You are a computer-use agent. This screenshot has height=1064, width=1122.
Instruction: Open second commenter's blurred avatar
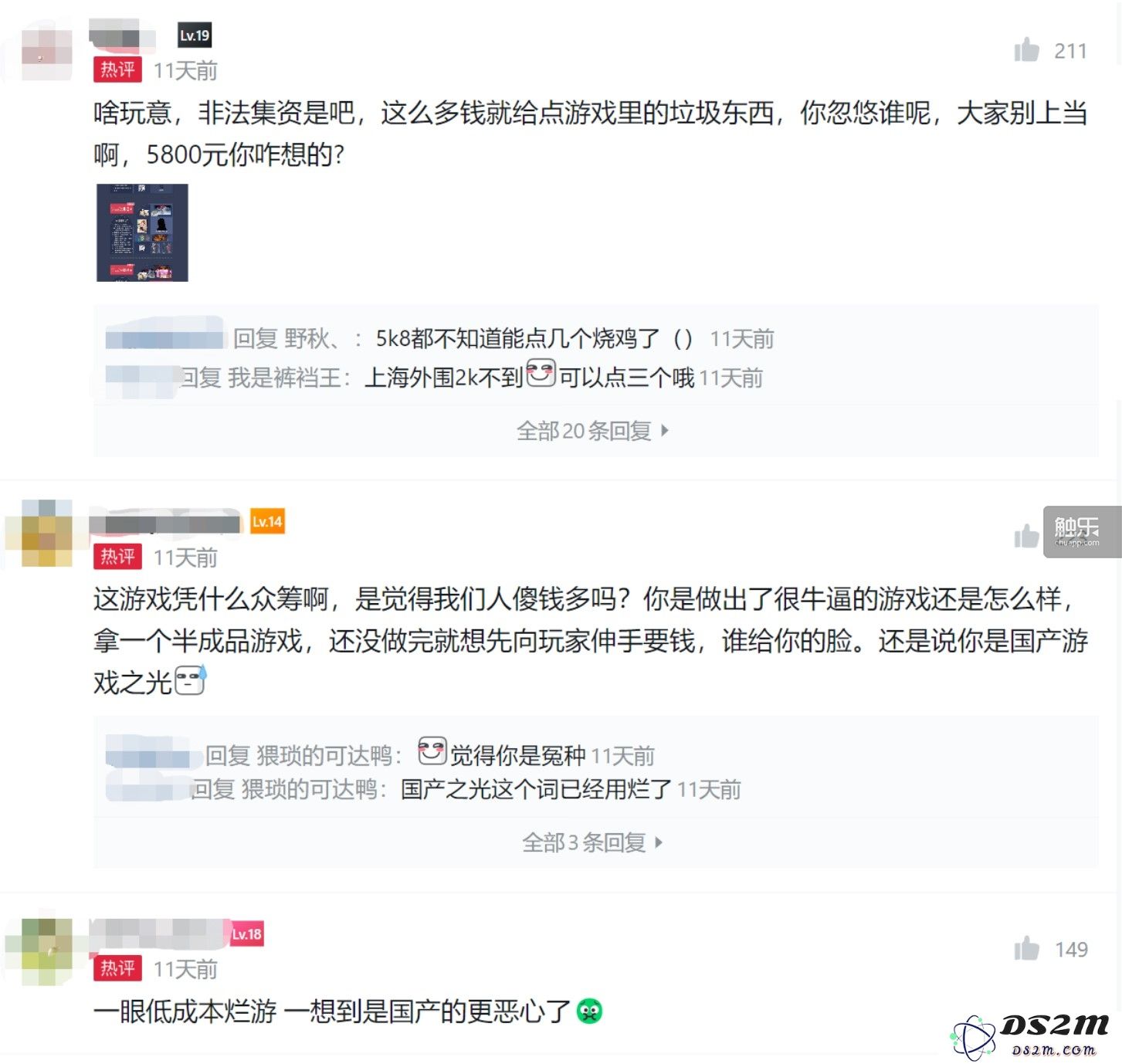(x=46, y=534)
